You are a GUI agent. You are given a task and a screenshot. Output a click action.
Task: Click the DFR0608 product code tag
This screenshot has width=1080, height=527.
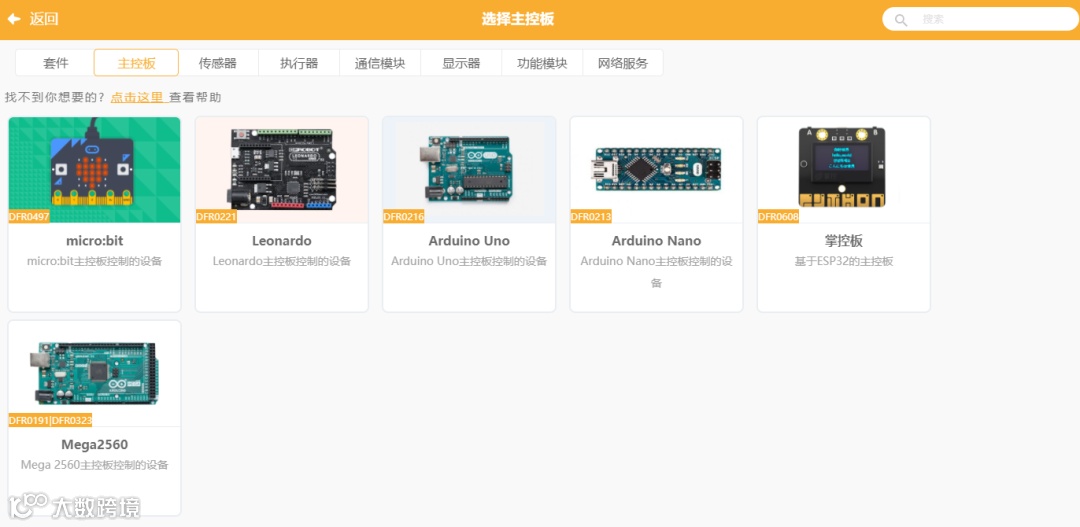778,216
